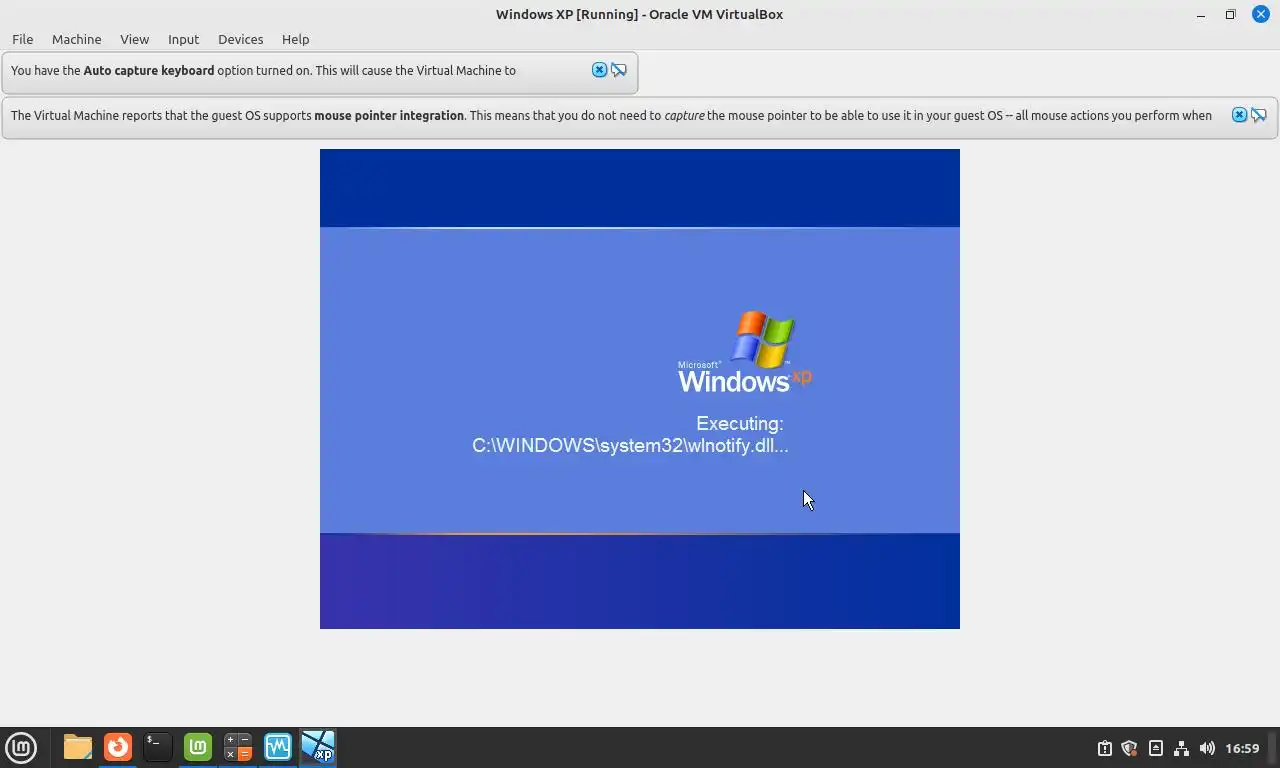Image resolution: width=1280 pixels, height=768 pixels.
Task: Open the network connections tray icon
Action: click(1181, 748)
